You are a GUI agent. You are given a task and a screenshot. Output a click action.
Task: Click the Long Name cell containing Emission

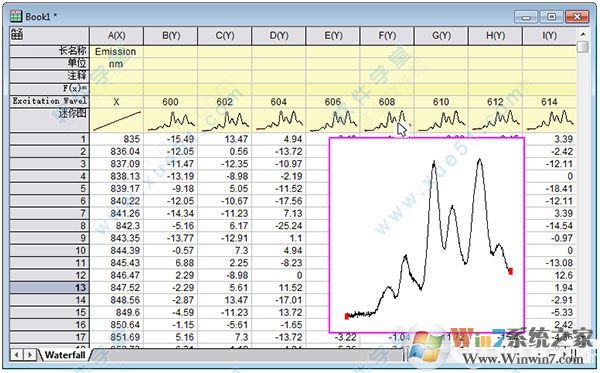(x=116, y=51)
